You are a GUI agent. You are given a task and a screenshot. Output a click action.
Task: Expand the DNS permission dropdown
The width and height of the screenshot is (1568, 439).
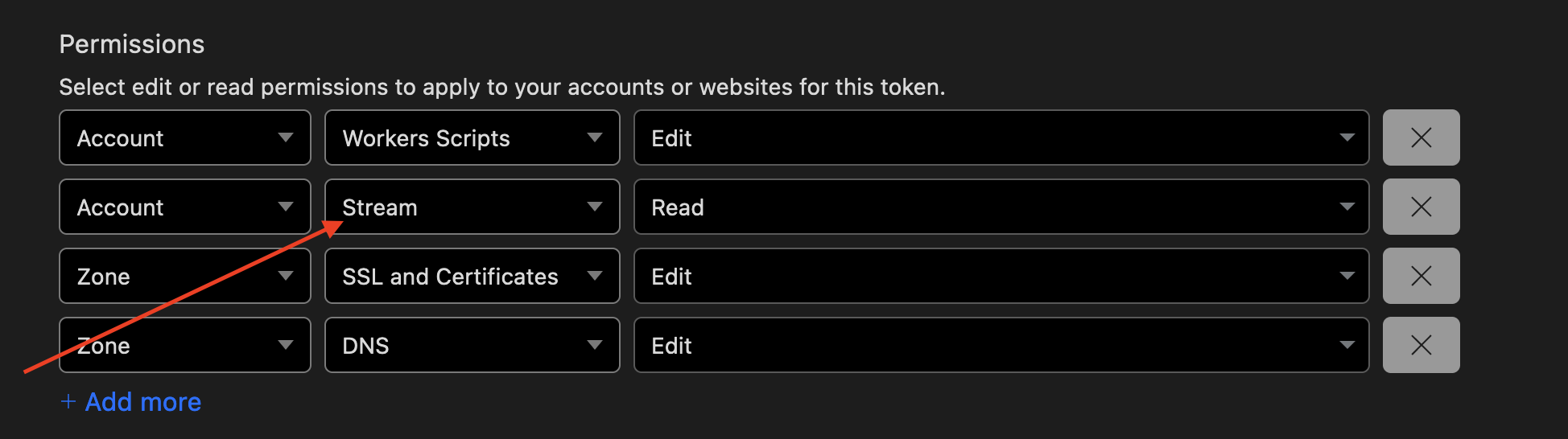point(472,345)
